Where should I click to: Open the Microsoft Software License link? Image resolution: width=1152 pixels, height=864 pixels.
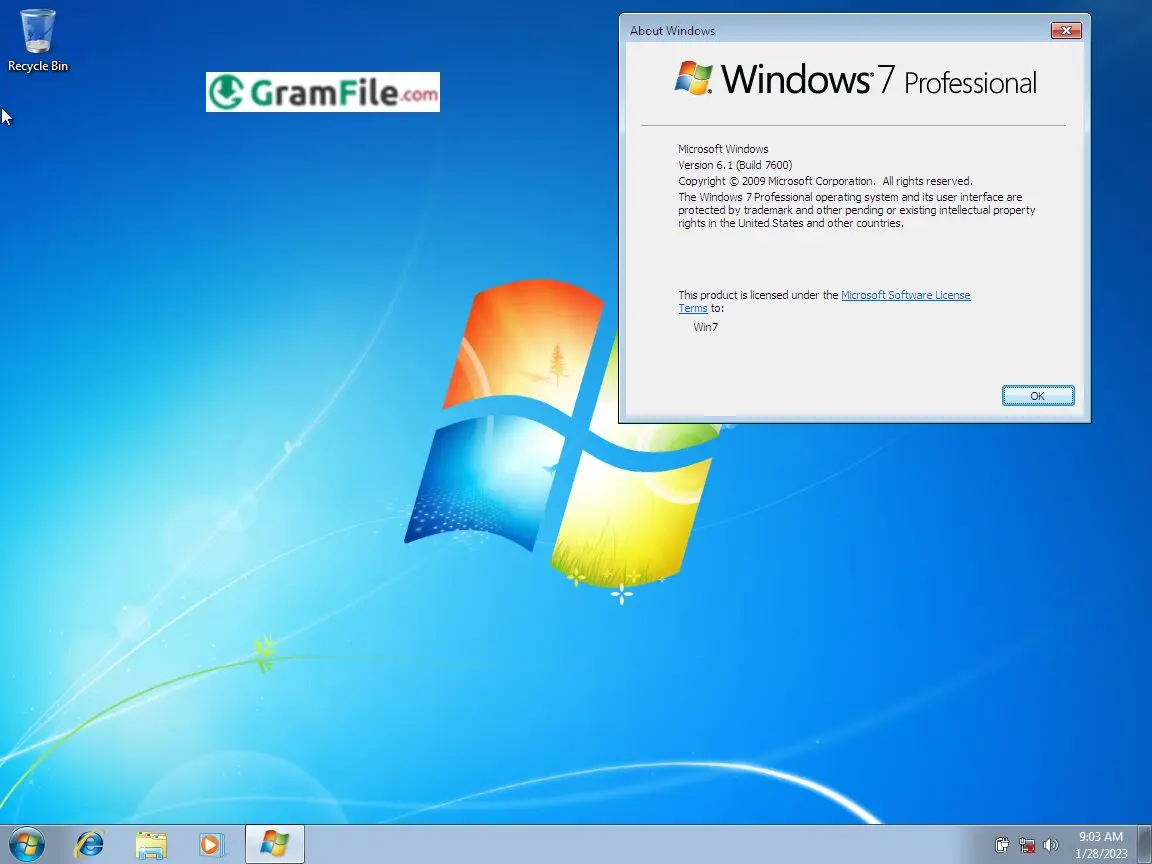tap(905, 295)
